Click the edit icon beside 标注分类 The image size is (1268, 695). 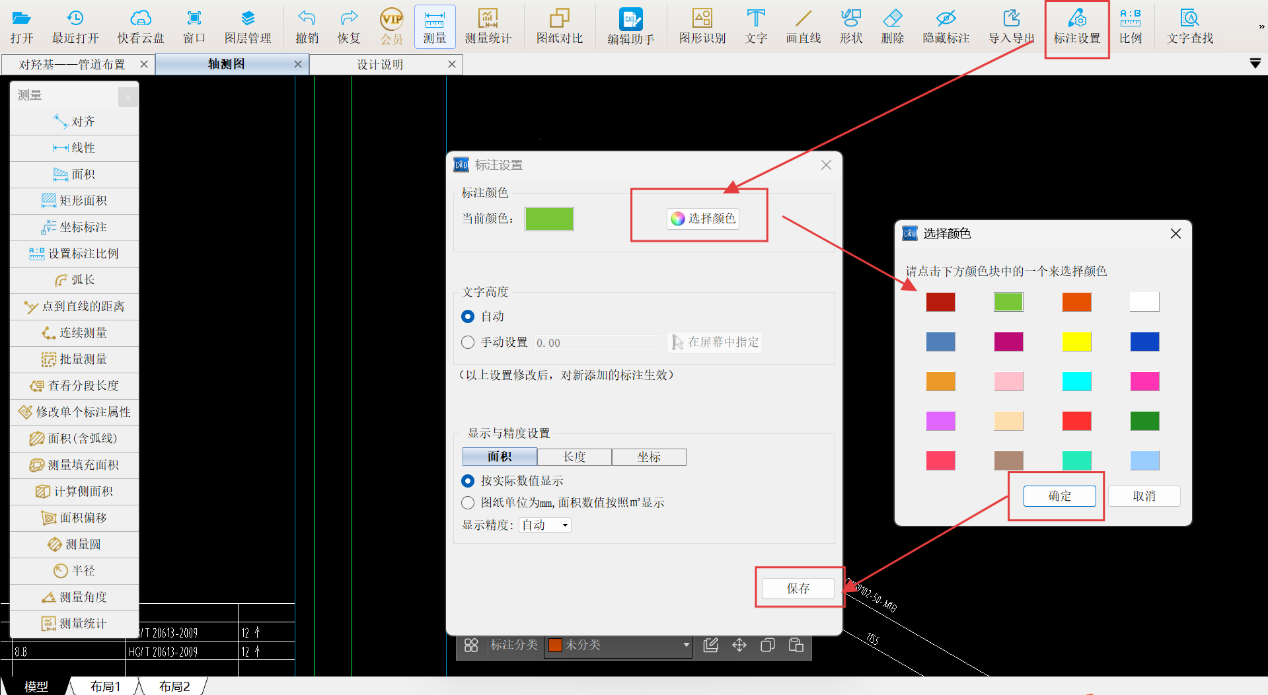pyautogui.click(x=711, y=645)
